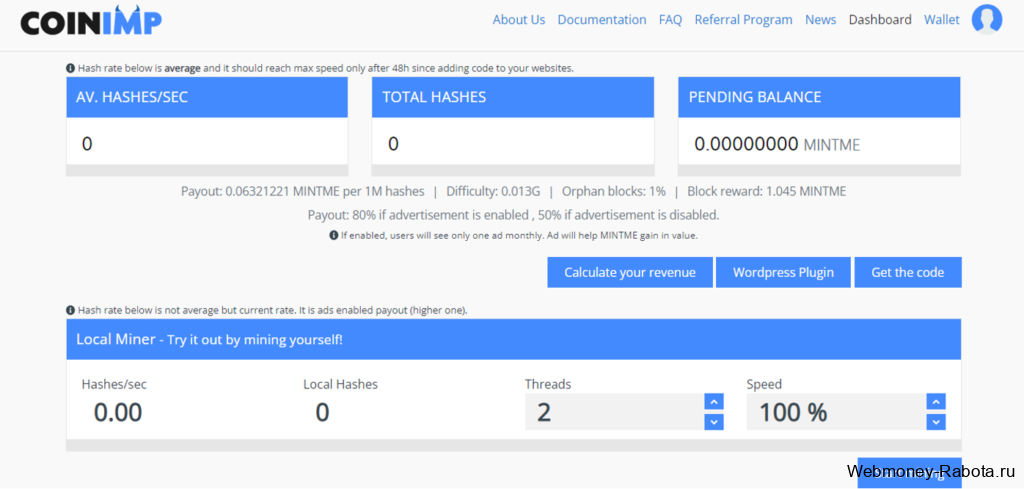Image resolution: width=1024 pixels, height=489 pixels.
Task: Click the Hashes/sec 0.00 value
Action: [118, 413]
